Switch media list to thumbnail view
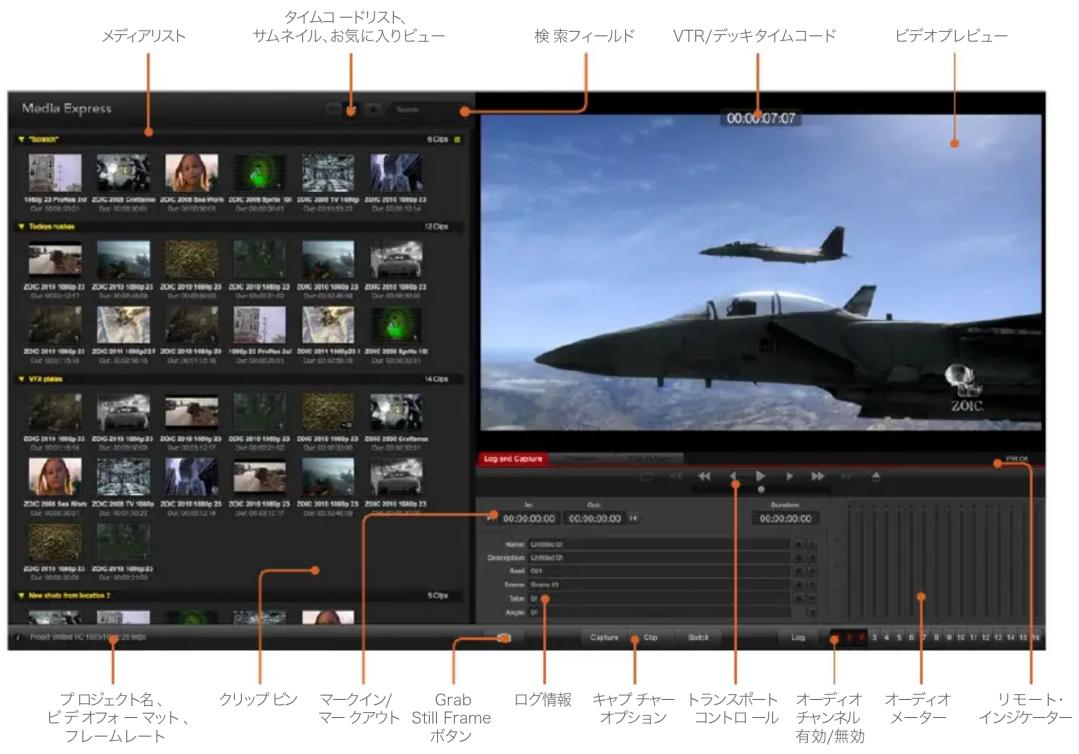 point(351,109)
